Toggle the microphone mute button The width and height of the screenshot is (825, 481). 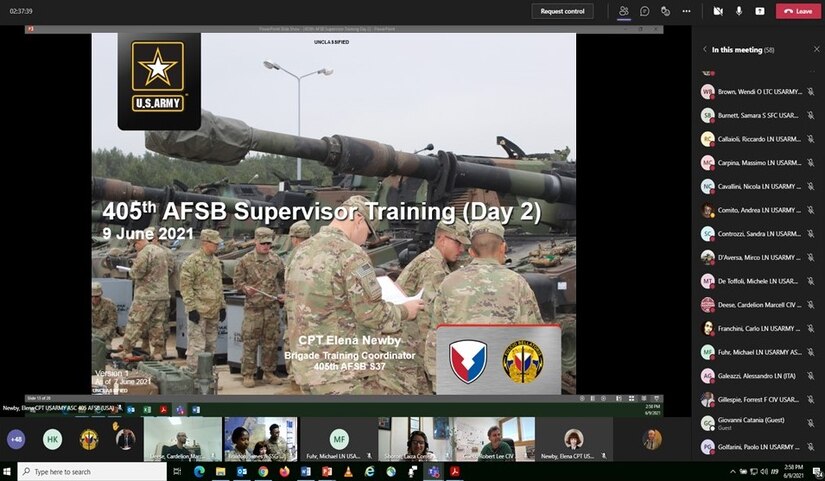(x=740, y=11)
